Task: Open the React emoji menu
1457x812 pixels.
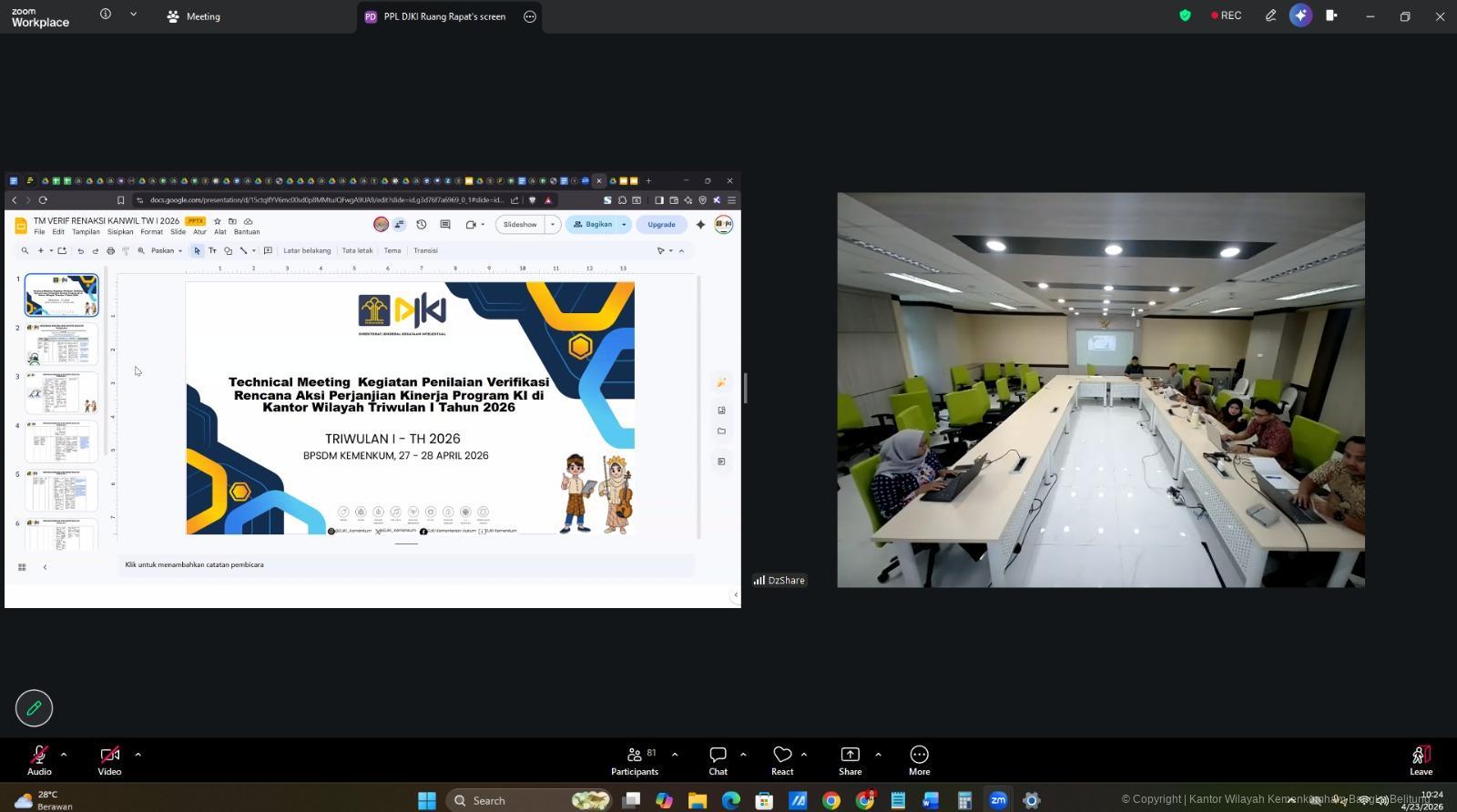Action: (781, 759)
